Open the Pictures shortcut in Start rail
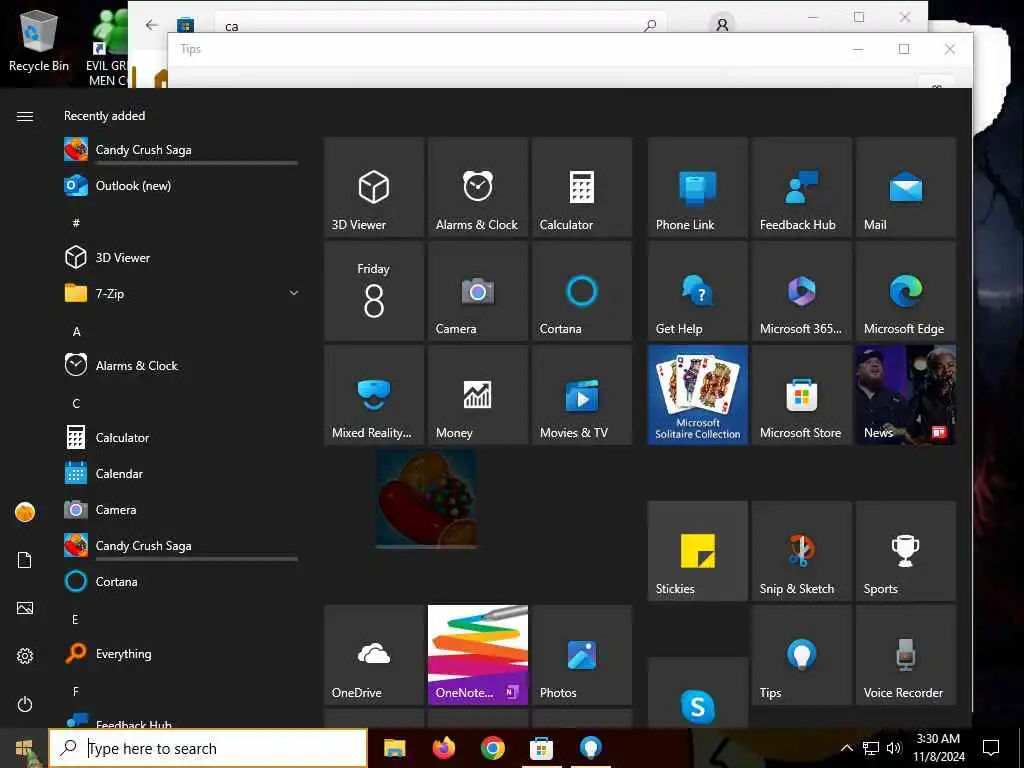The width and height of the screenshot is (1024, 768). pos(25,608)
